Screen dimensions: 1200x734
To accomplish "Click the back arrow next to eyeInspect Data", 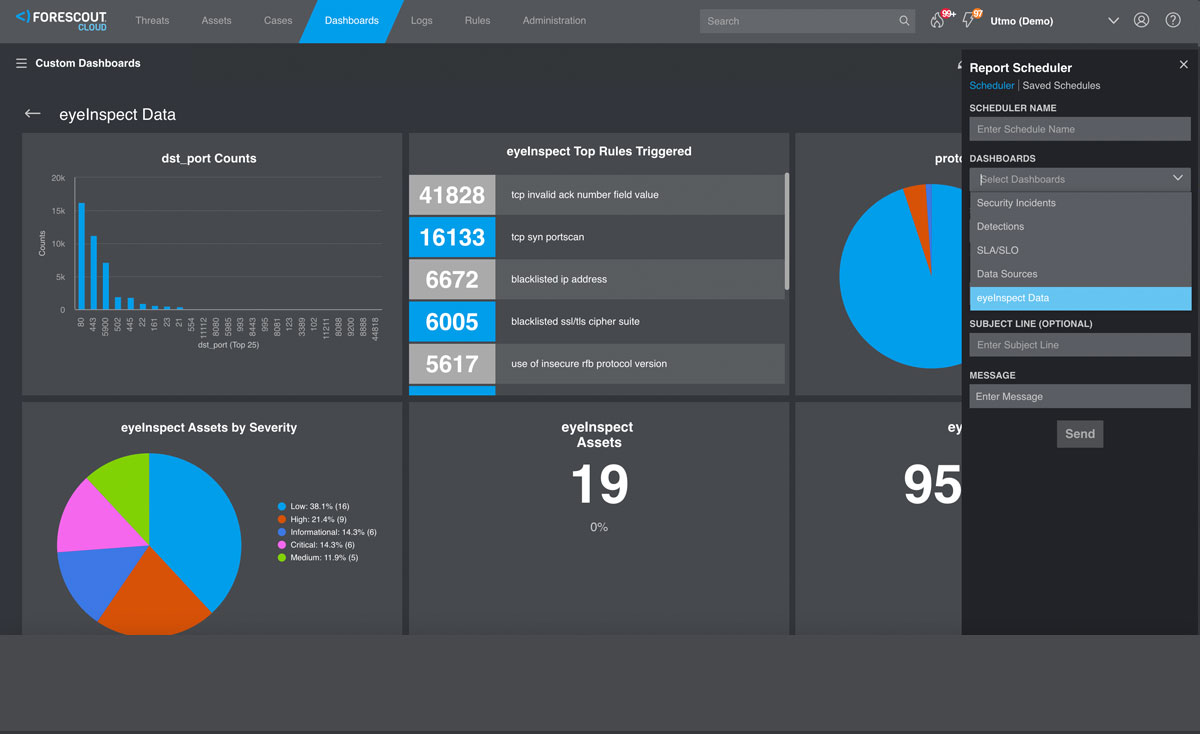I will coord(33,114).
